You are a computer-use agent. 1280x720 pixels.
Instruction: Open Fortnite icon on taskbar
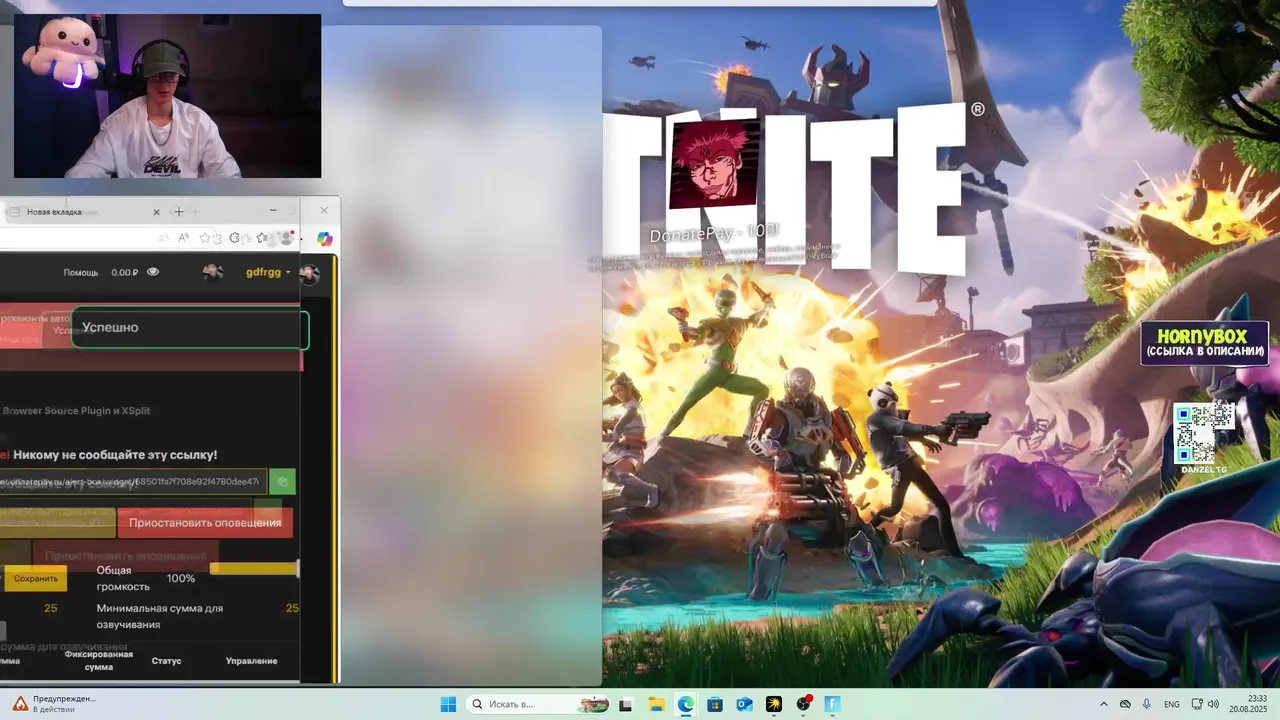pos(832,704)
